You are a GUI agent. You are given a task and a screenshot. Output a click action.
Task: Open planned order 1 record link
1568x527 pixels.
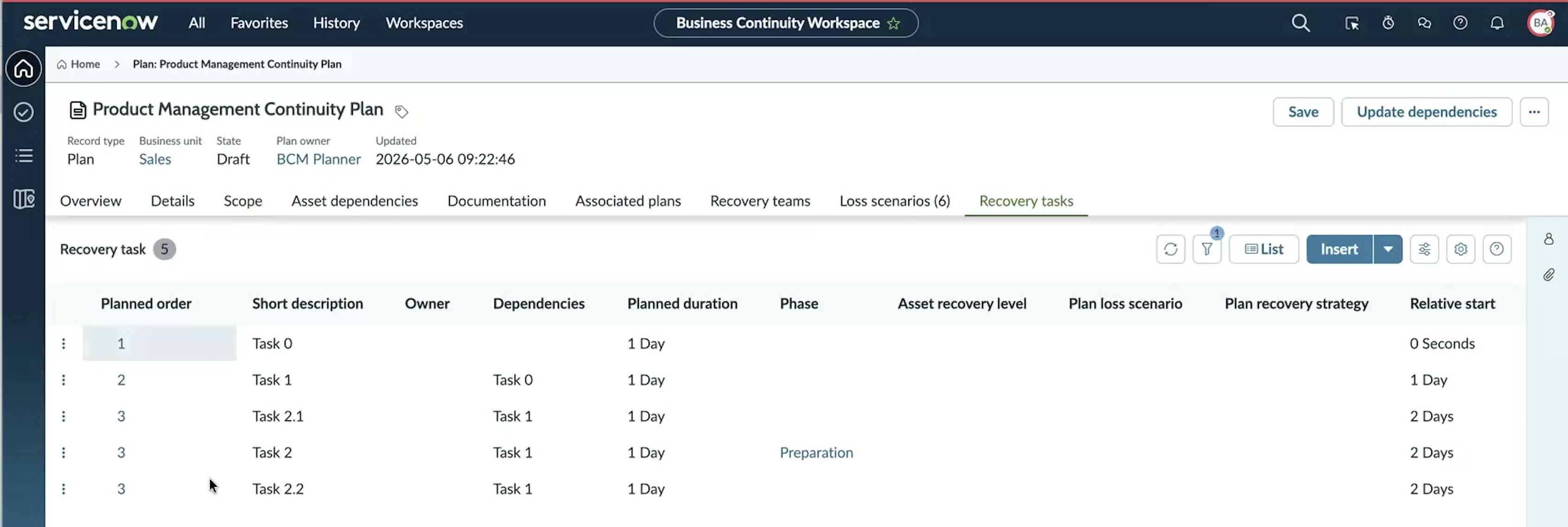[x=121, y=344]
